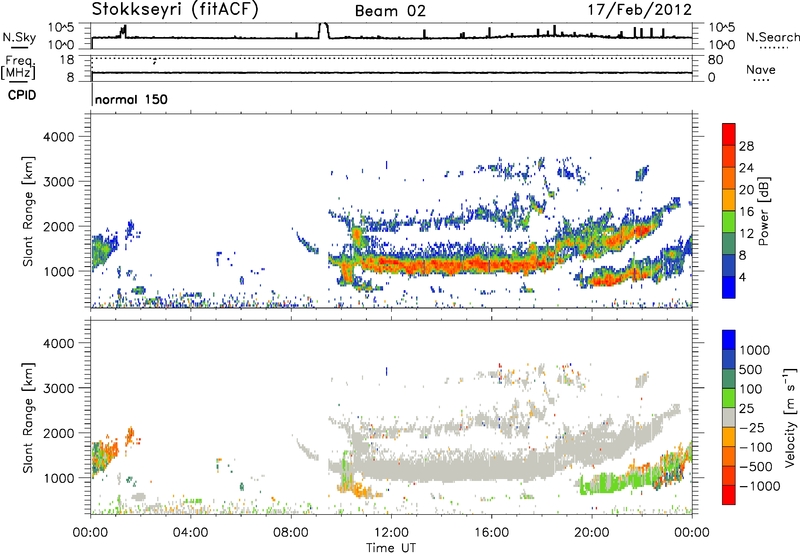Click the "Velocity [m s⁻¹]" colorbar label

click(x=789, y=417)
